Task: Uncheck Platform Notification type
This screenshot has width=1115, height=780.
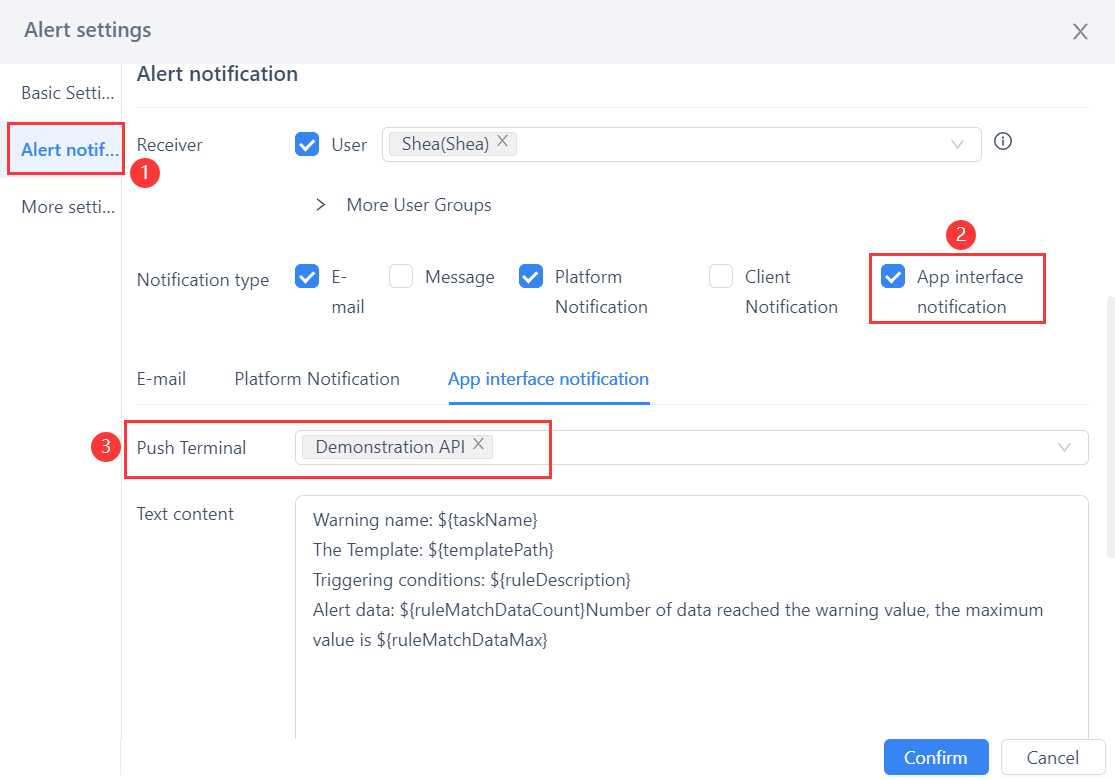Action: (531, 276)
